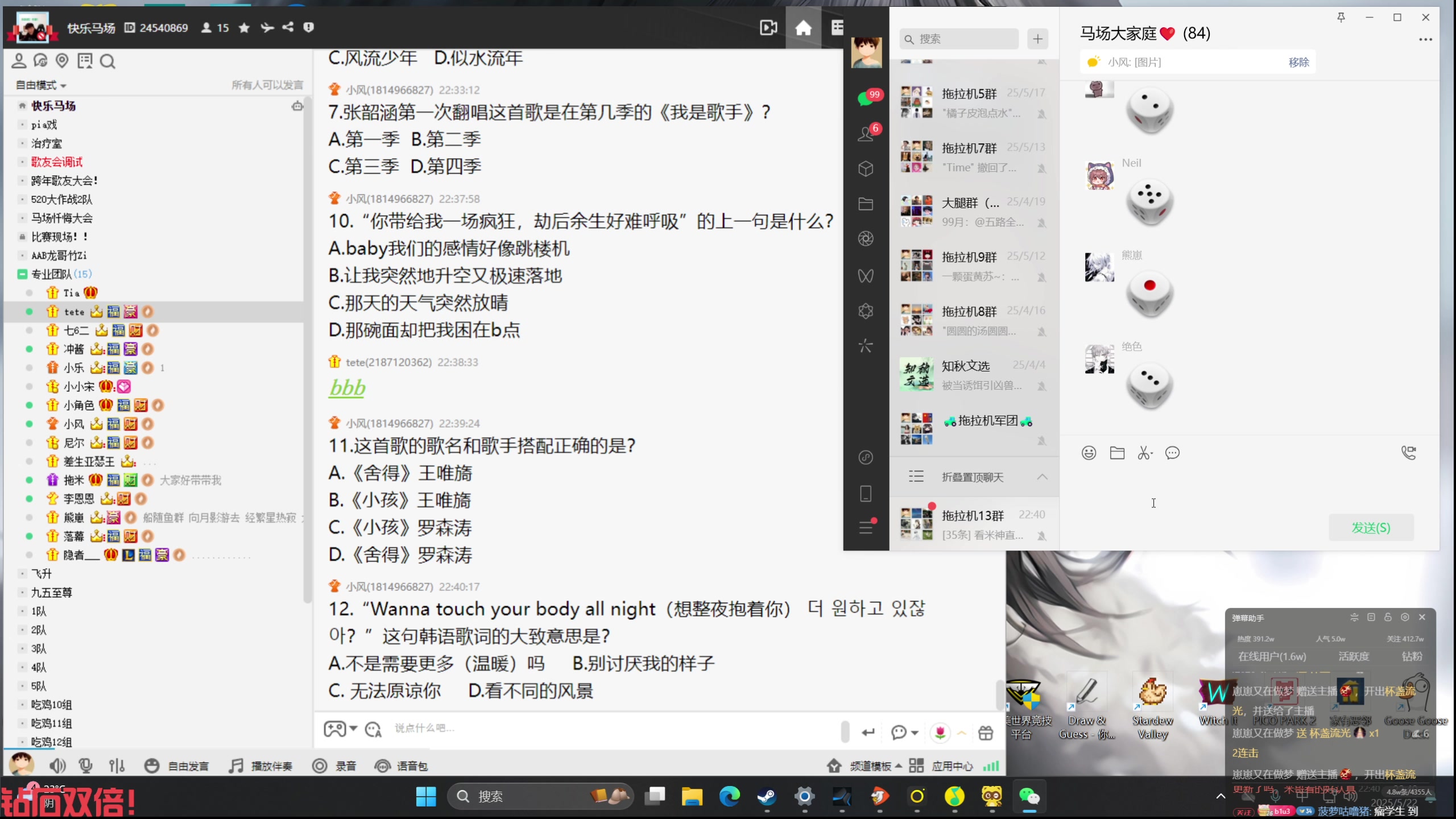The image size is (1456, 819).
Task: Toggle 自由发言 speaking mode
Action: [x=176, y=766]
